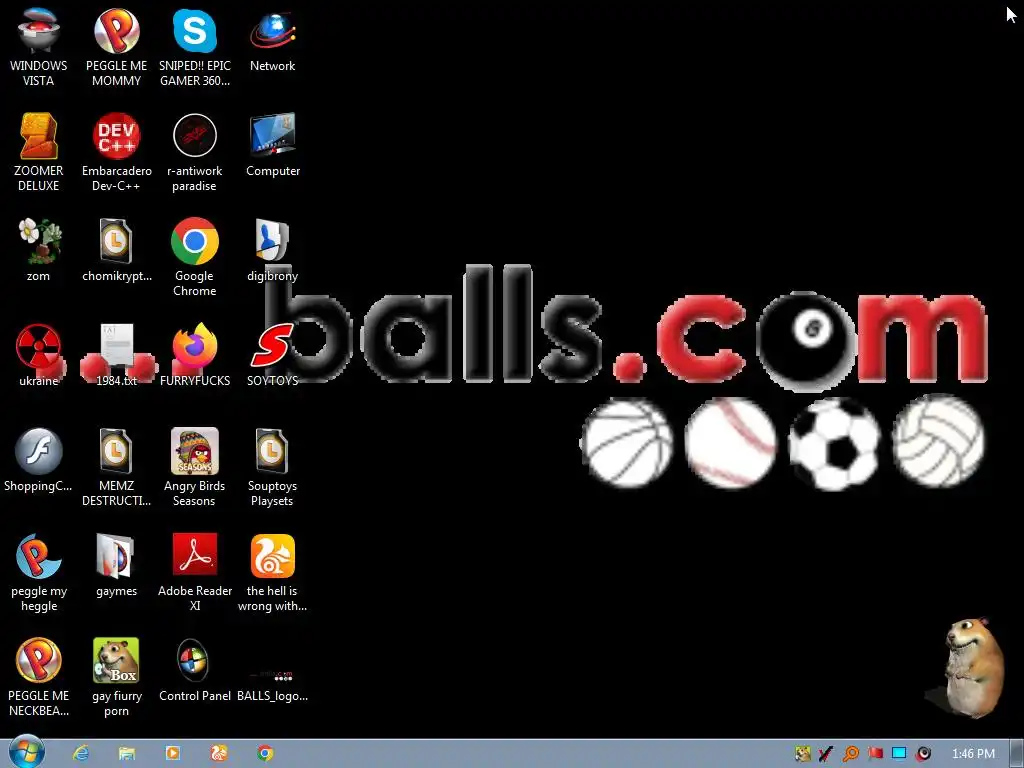This screenshot has width=1024, height=768.
Task: Click the speaker volume tray icon
Action: point(923,754)
